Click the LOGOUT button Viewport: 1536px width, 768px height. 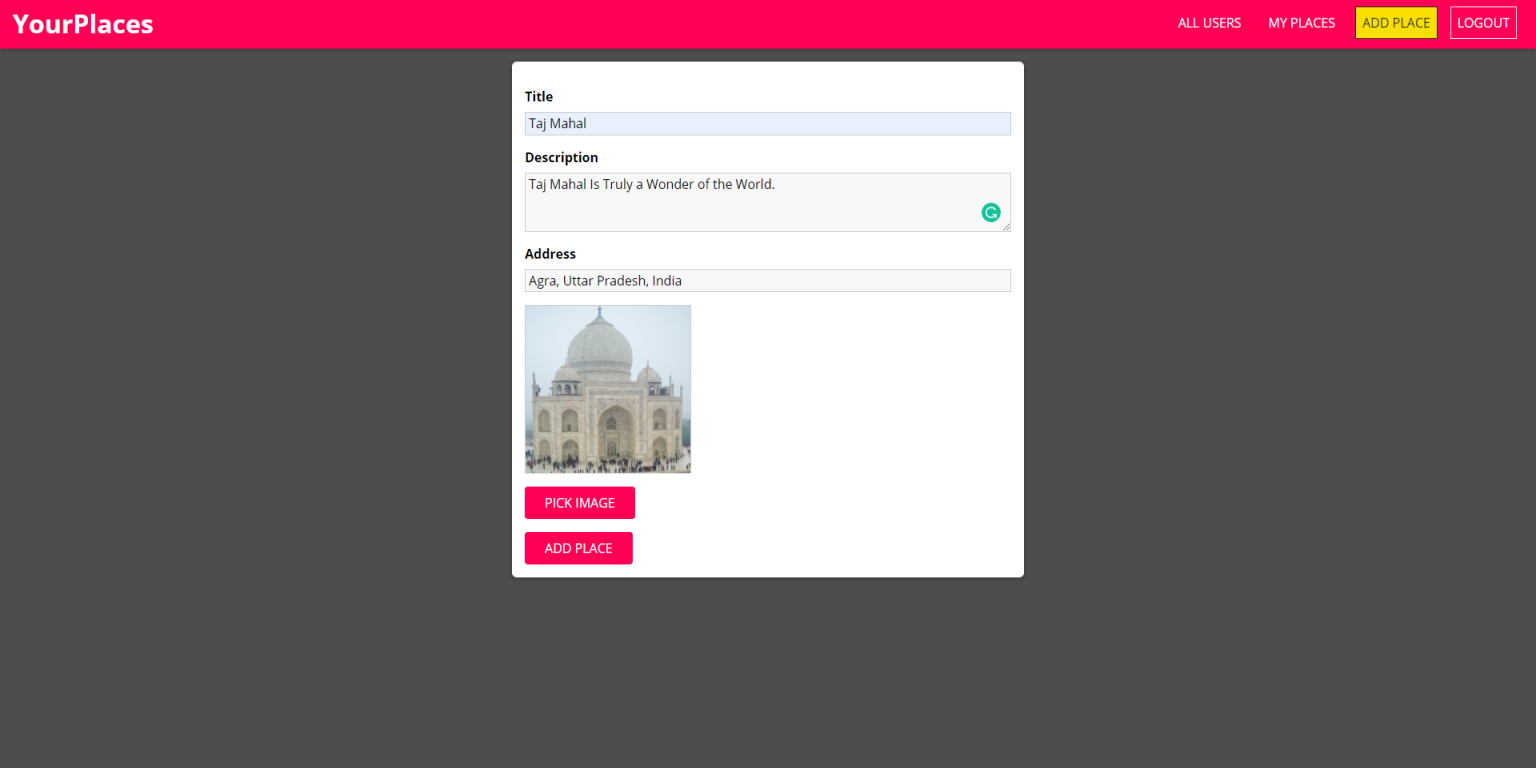pos(1483,23)
